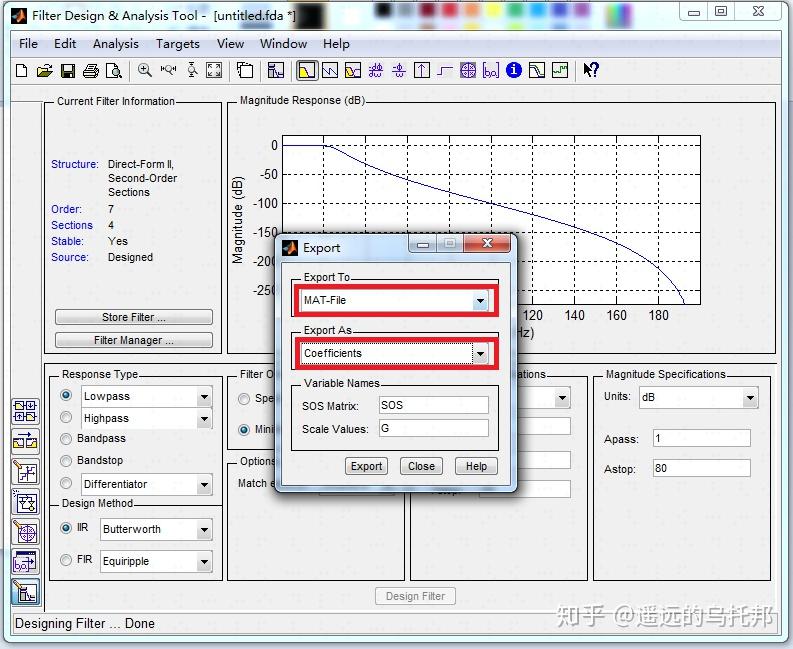Expand the Lowpass type dropdown
The image size is (793, 649).
coord(204,397)
